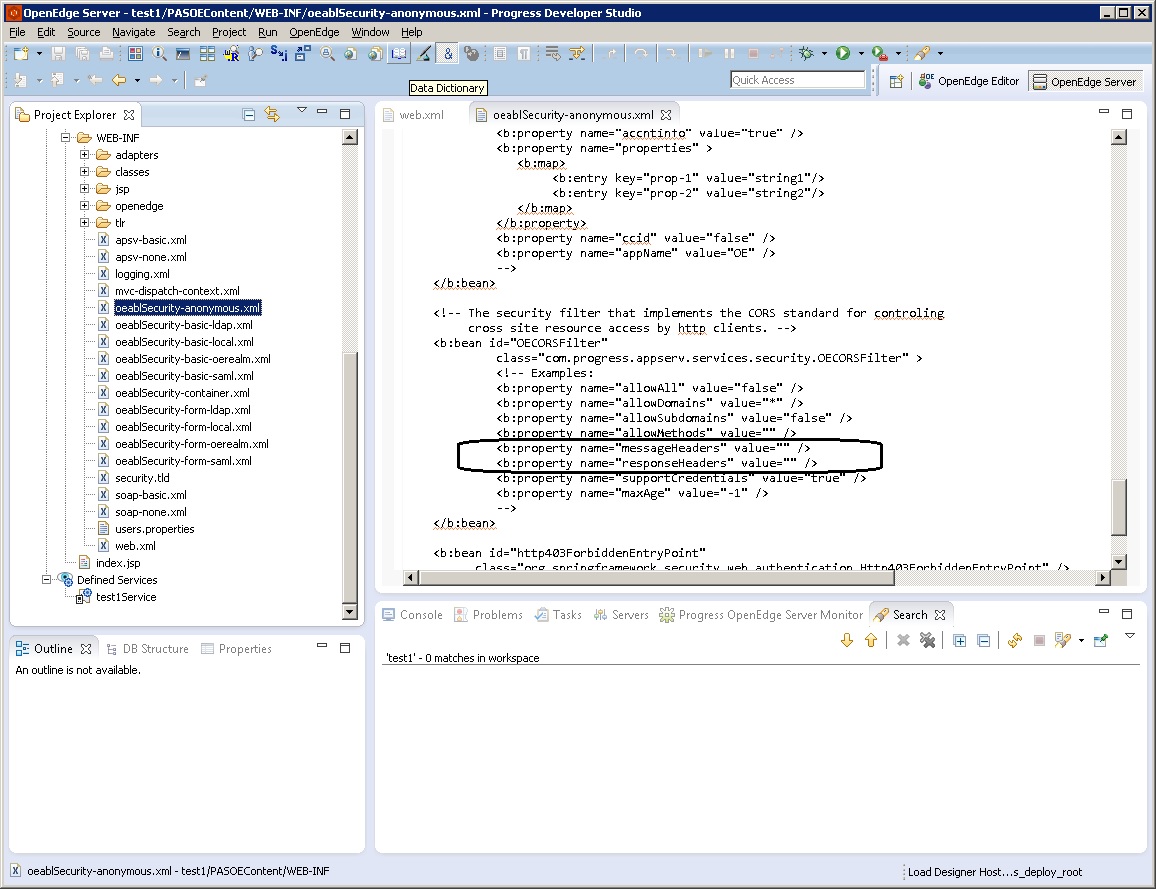The width and height of the screenshot is (1156, 889).
Task: Click the console window toolbar icon
Action: pos(183,53)
